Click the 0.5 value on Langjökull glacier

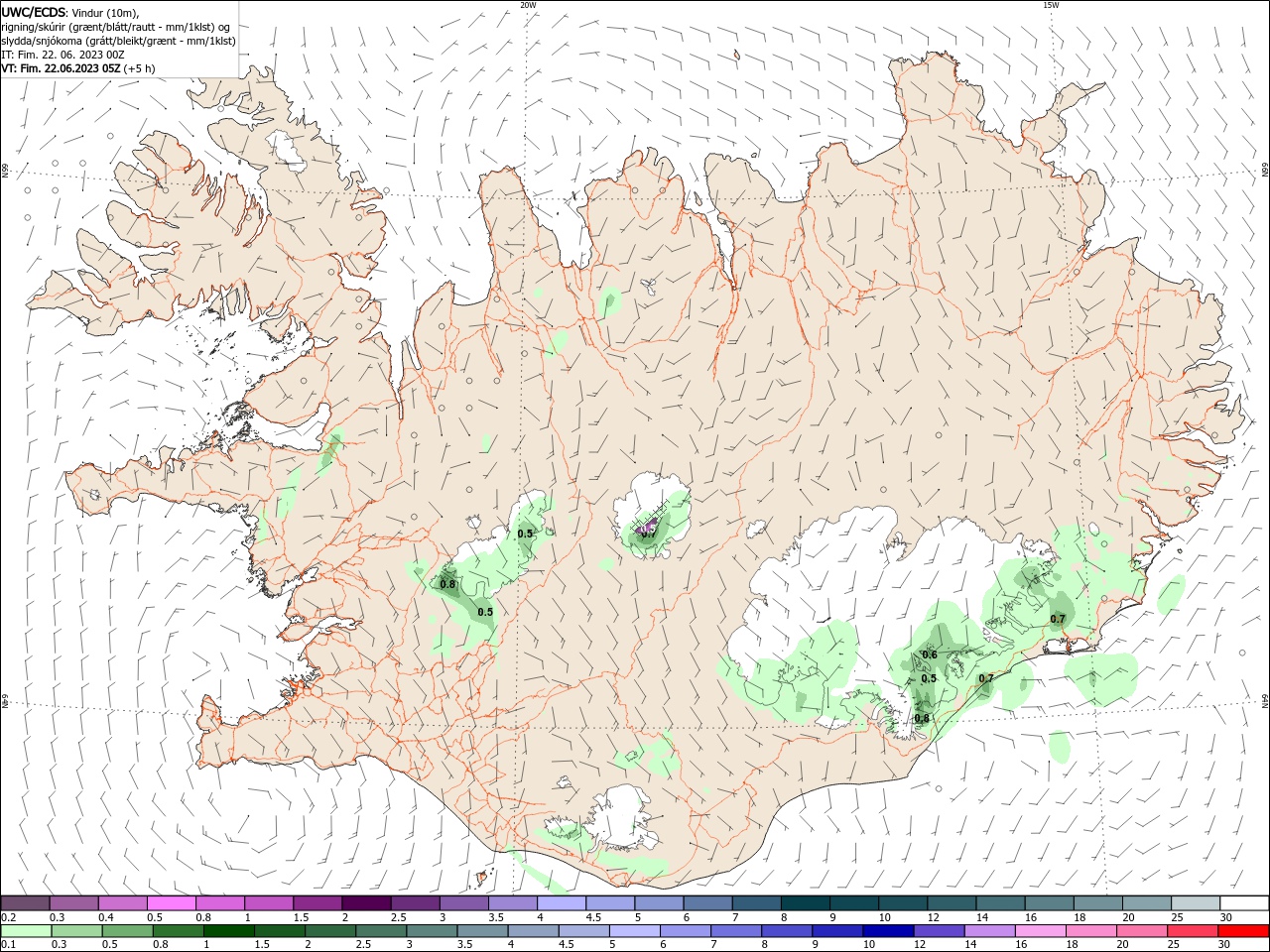pyautogui.click(x=525, y=534)
